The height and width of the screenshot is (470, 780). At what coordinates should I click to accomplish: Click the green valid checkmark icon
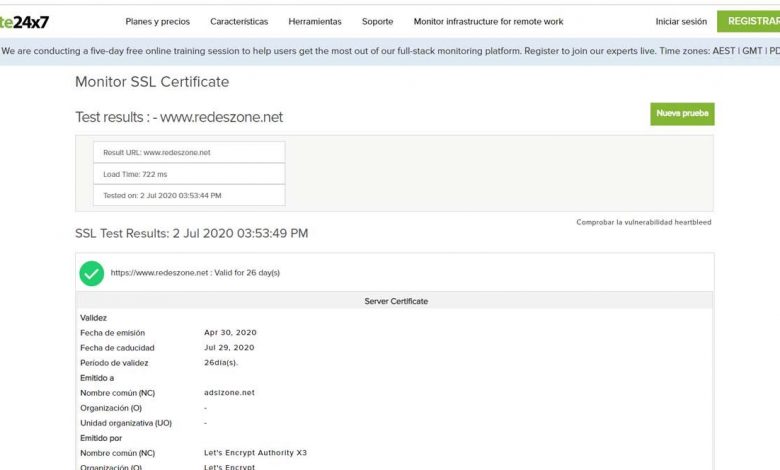[x=92, y=274]
